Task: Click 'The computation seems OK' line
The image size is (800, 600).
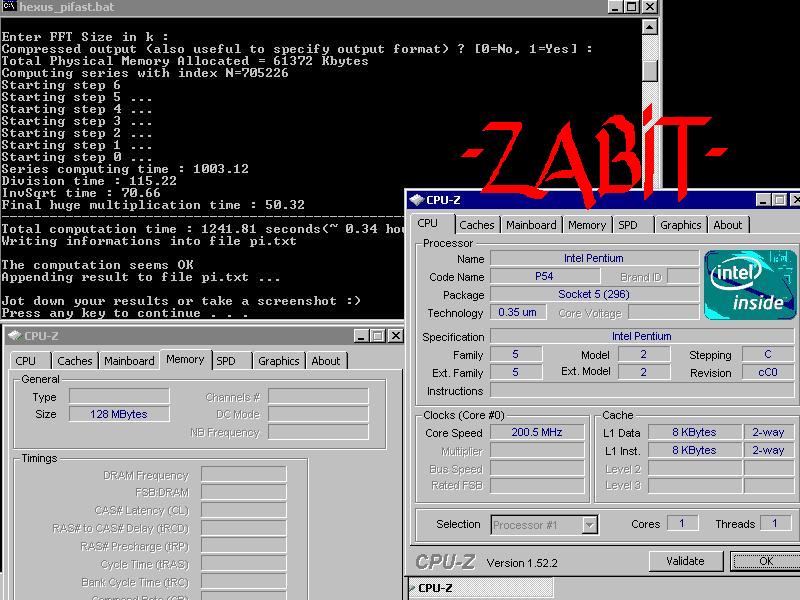Action: (x=97, y=265)
